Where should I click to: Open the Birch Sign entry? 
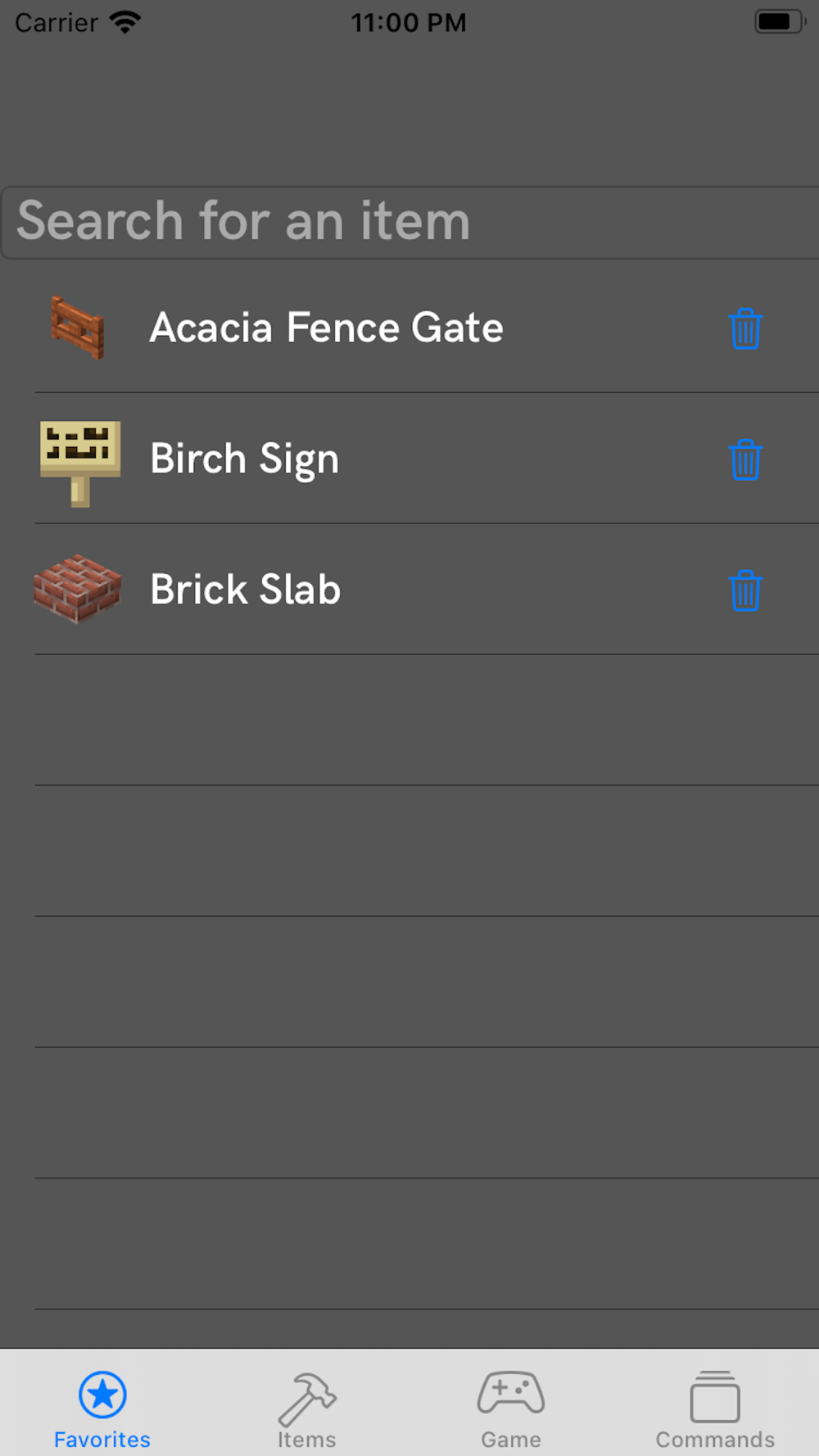point(409,459)
